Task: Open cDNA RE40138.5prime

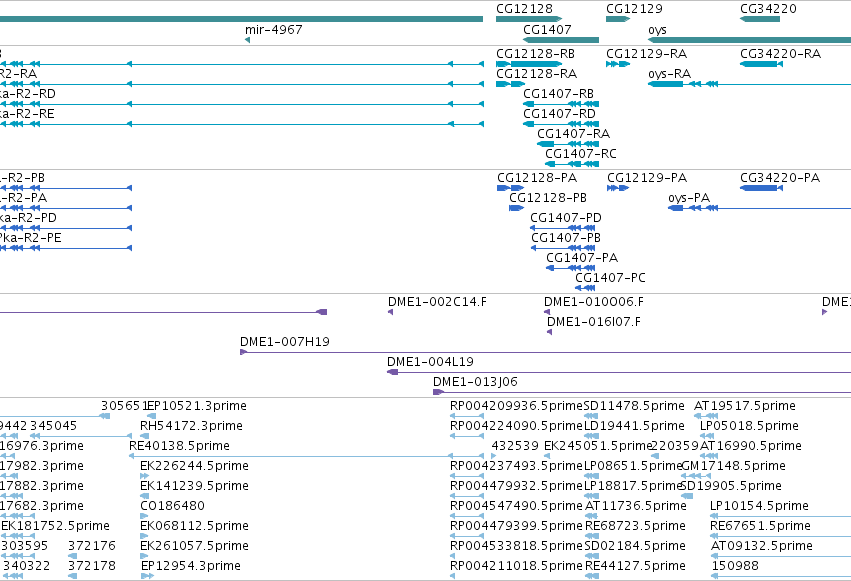Action: pos(179,446)
